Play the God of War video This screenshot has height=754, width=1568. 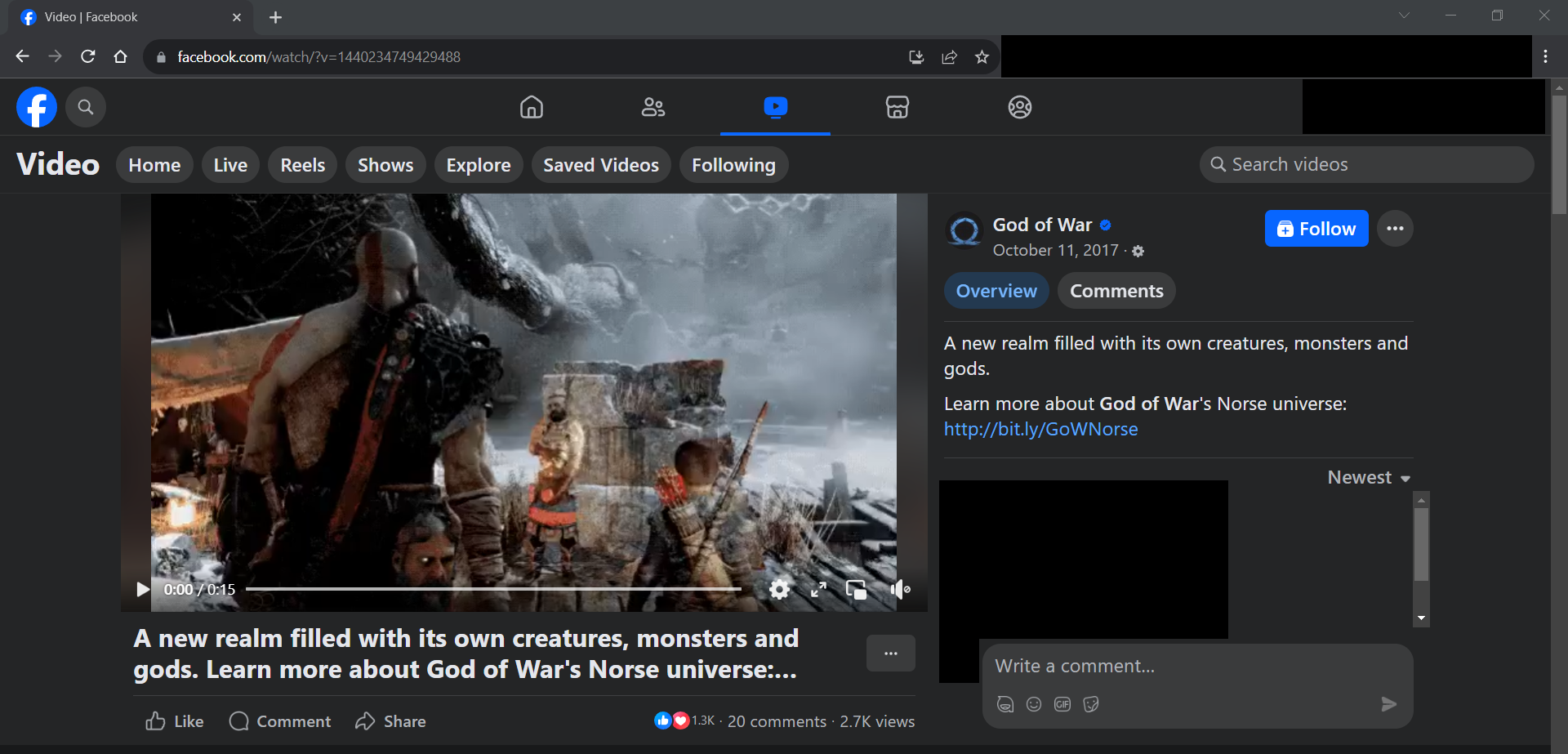click(143, 589)
